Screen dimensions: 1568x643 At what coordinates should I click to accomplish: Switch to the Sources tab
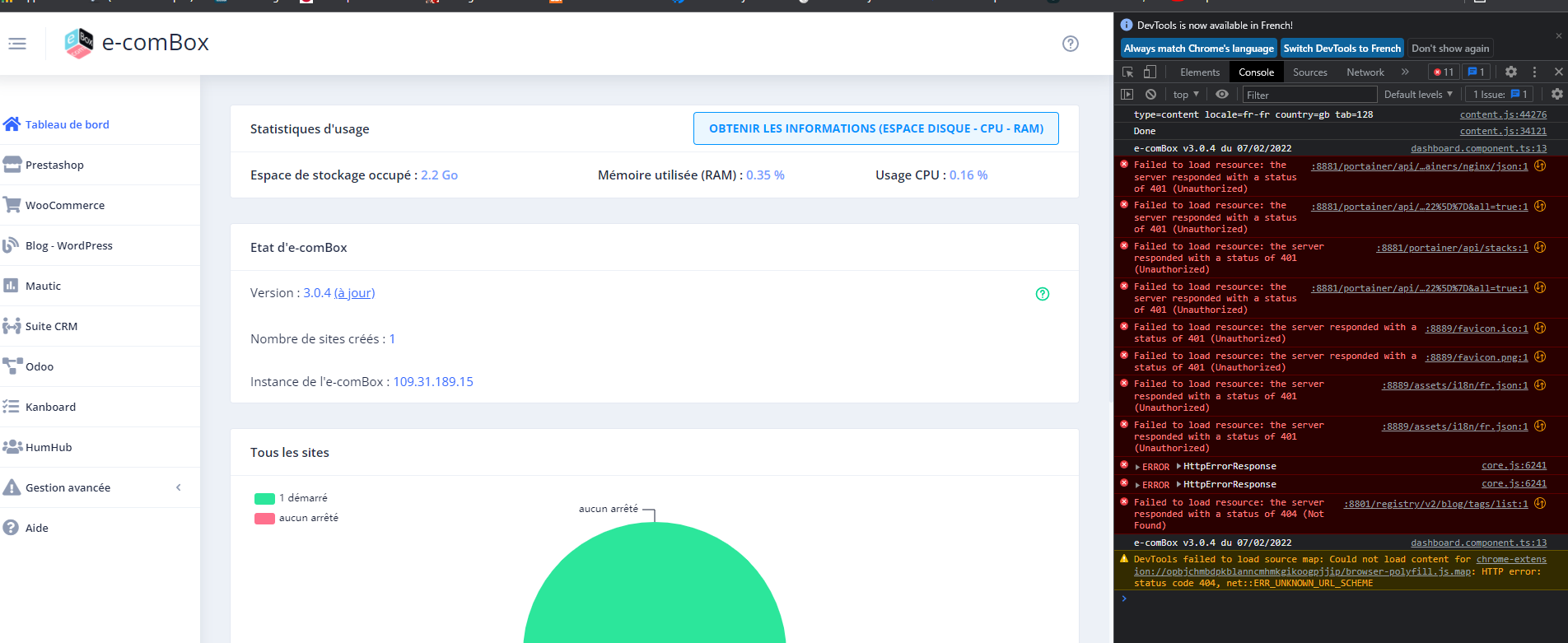(x=1309, y=72)
